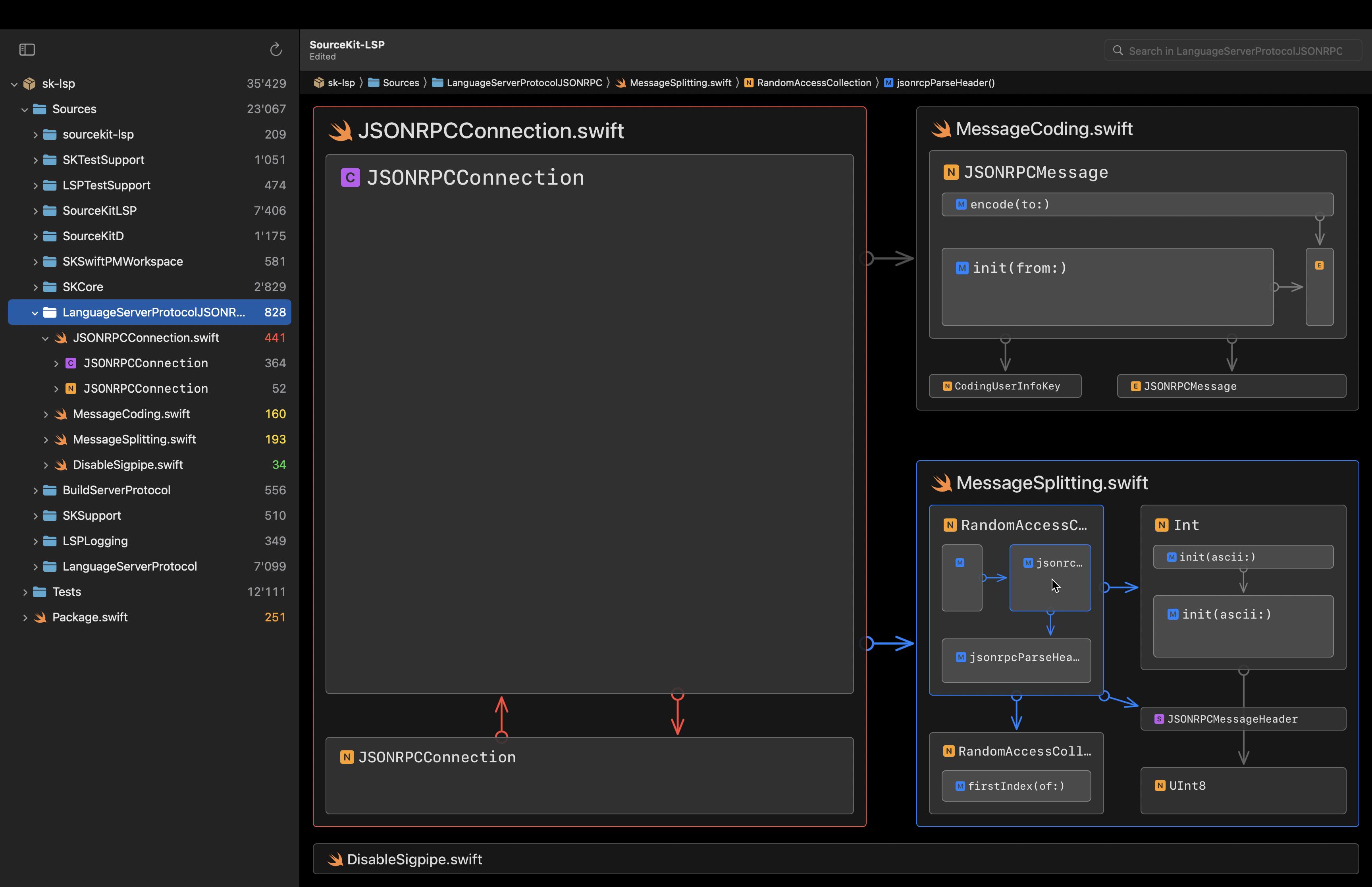Expand the Tests folder chevron
Image resolution: width=1372 pixels, height=887 pixels.
25,592
